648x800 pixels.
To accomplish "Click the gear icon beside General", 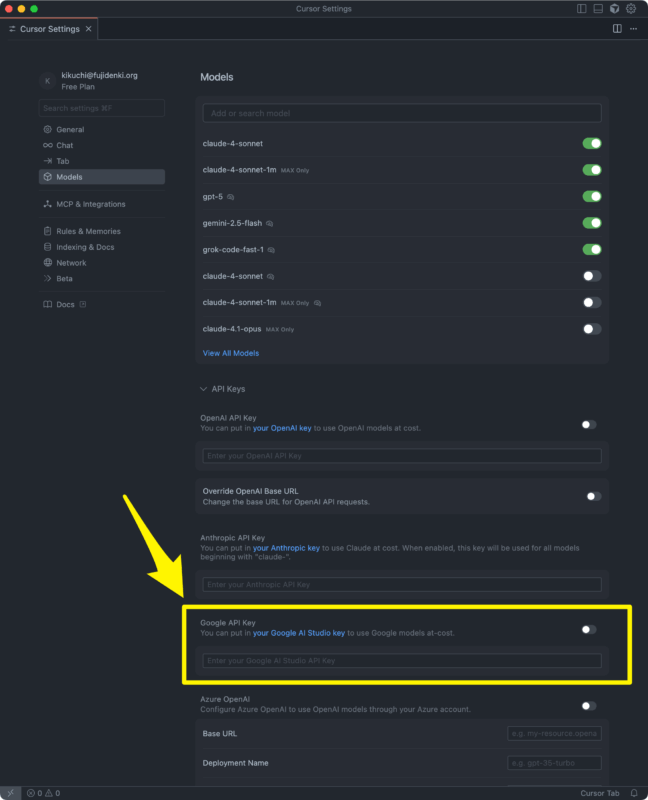I will point(47,129).
